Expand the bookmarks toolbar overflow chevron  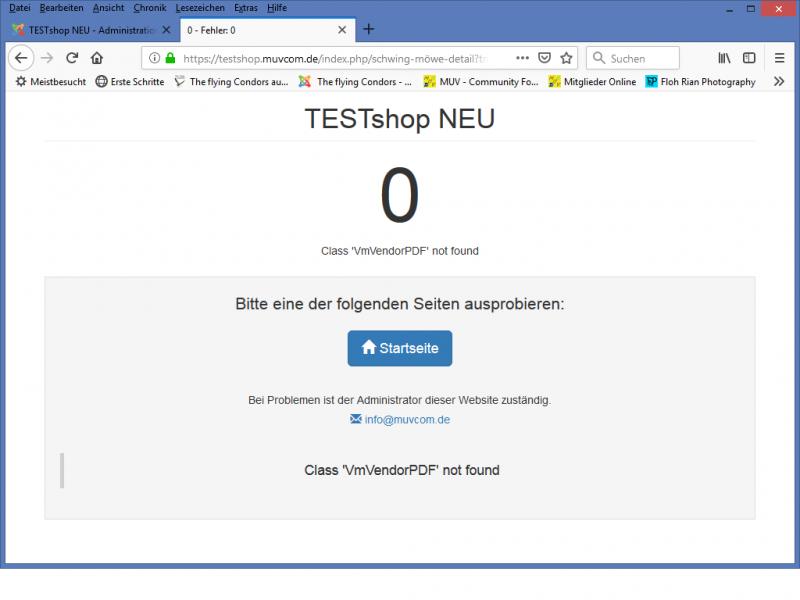(x=779, y=82)
